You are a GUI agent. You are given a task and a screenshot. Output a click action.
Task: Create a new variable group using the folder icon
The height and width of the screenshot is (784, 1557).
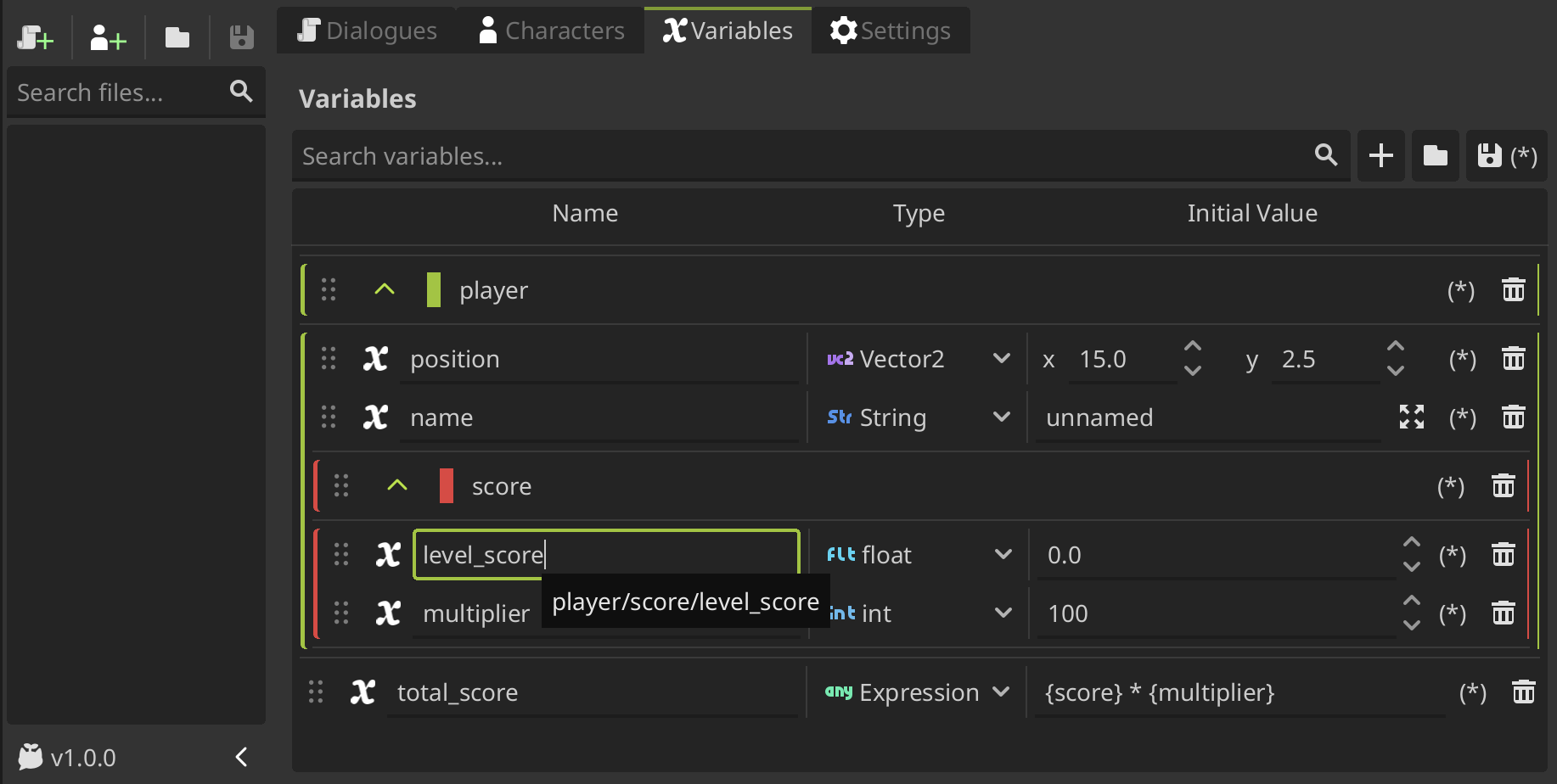click(x=1435, y=156)
